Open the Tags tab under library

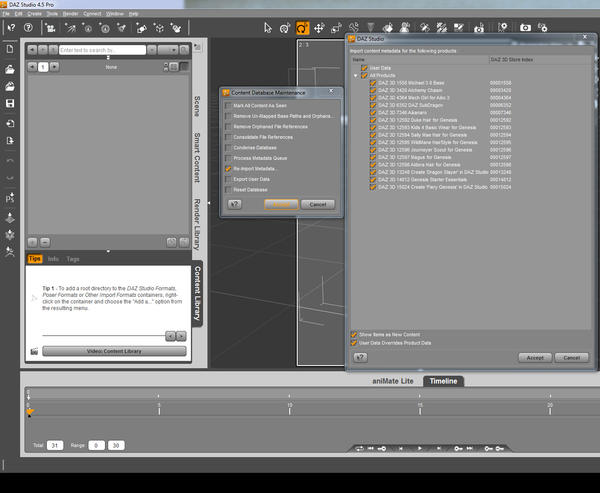73,259
